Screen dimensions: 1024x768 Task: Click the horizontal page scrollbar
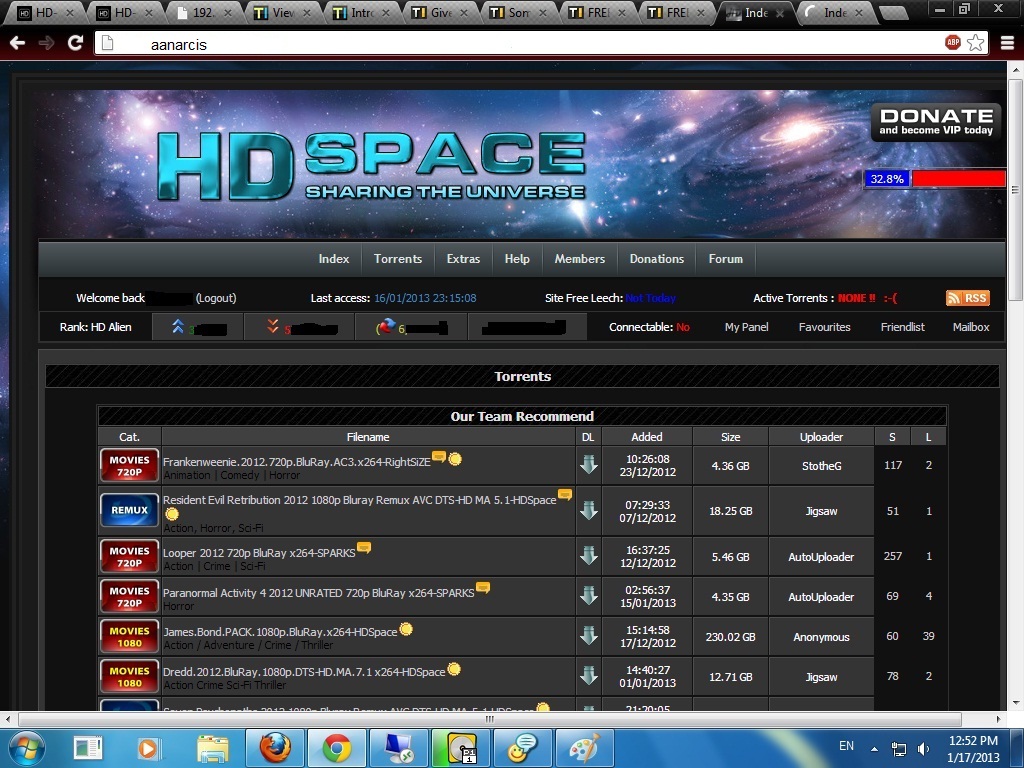(490, 719)
